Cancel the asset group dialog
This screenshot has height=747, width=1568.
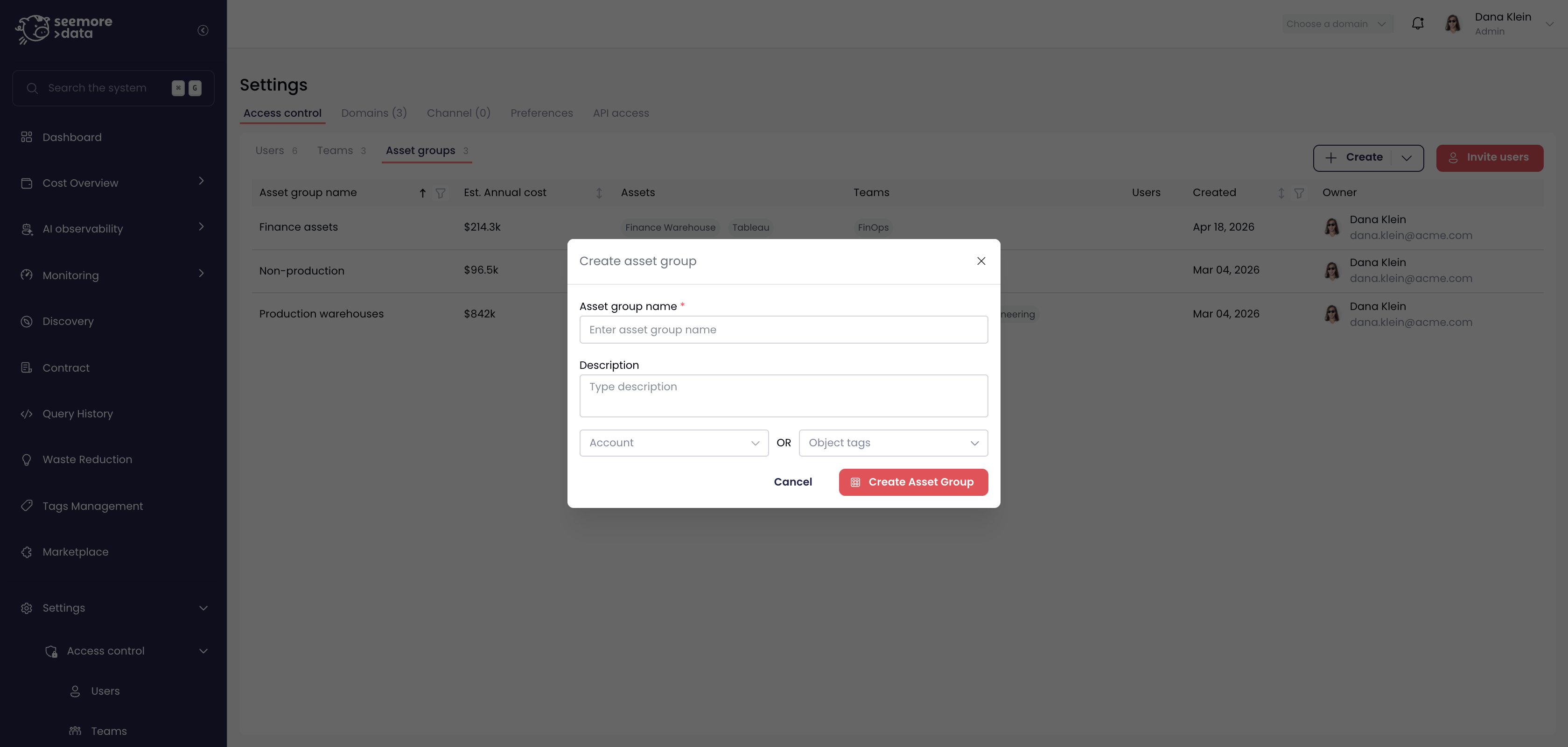(792, 481)
